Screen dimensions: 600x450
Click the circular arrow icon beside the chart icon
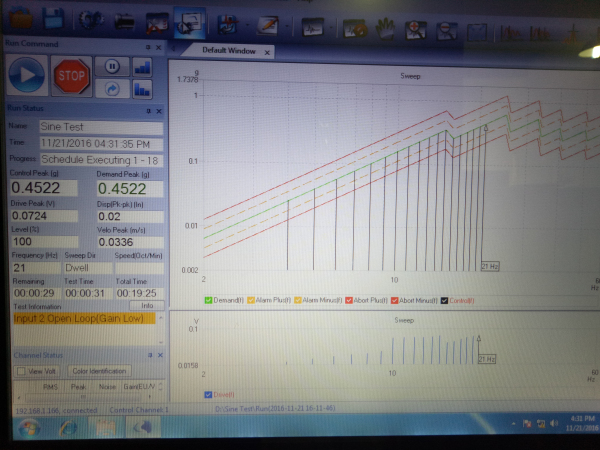coord(111,88)
